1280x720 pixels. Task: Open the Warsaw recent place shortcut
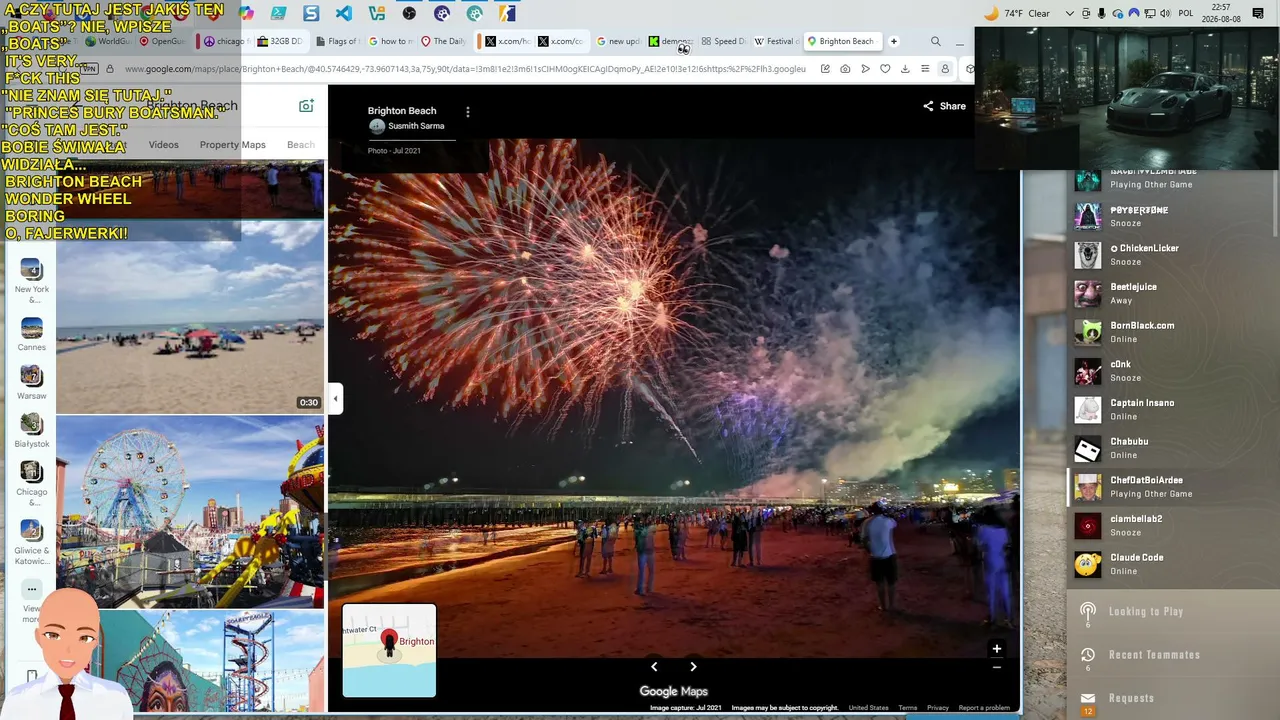[31, 383]
